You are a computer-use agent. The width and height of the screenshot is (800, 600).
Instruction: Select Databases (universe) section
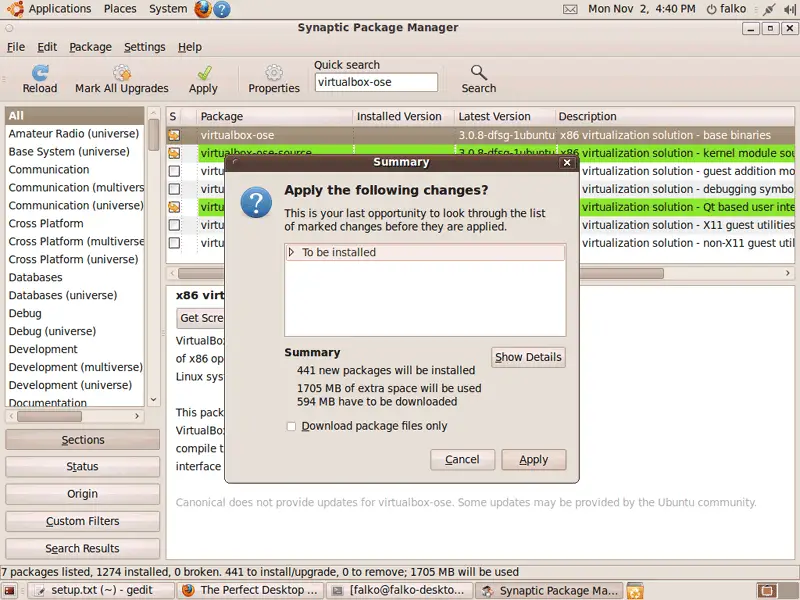[x=74, y=295]
